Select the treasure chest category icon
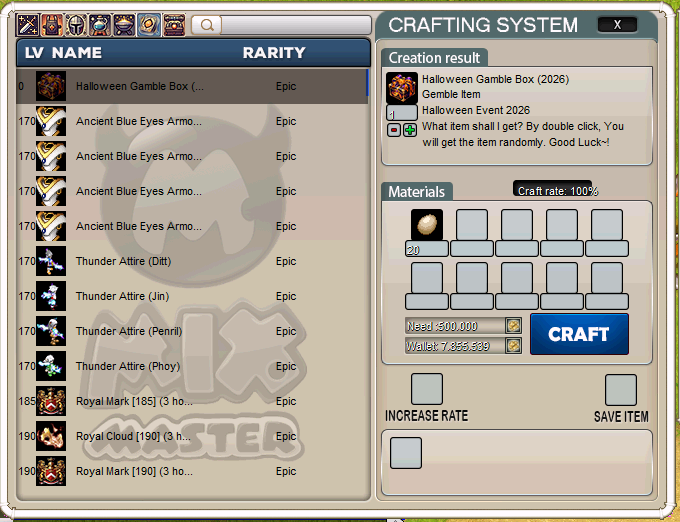The height and width of the screenshot is (522, 680). pos(174,25)
